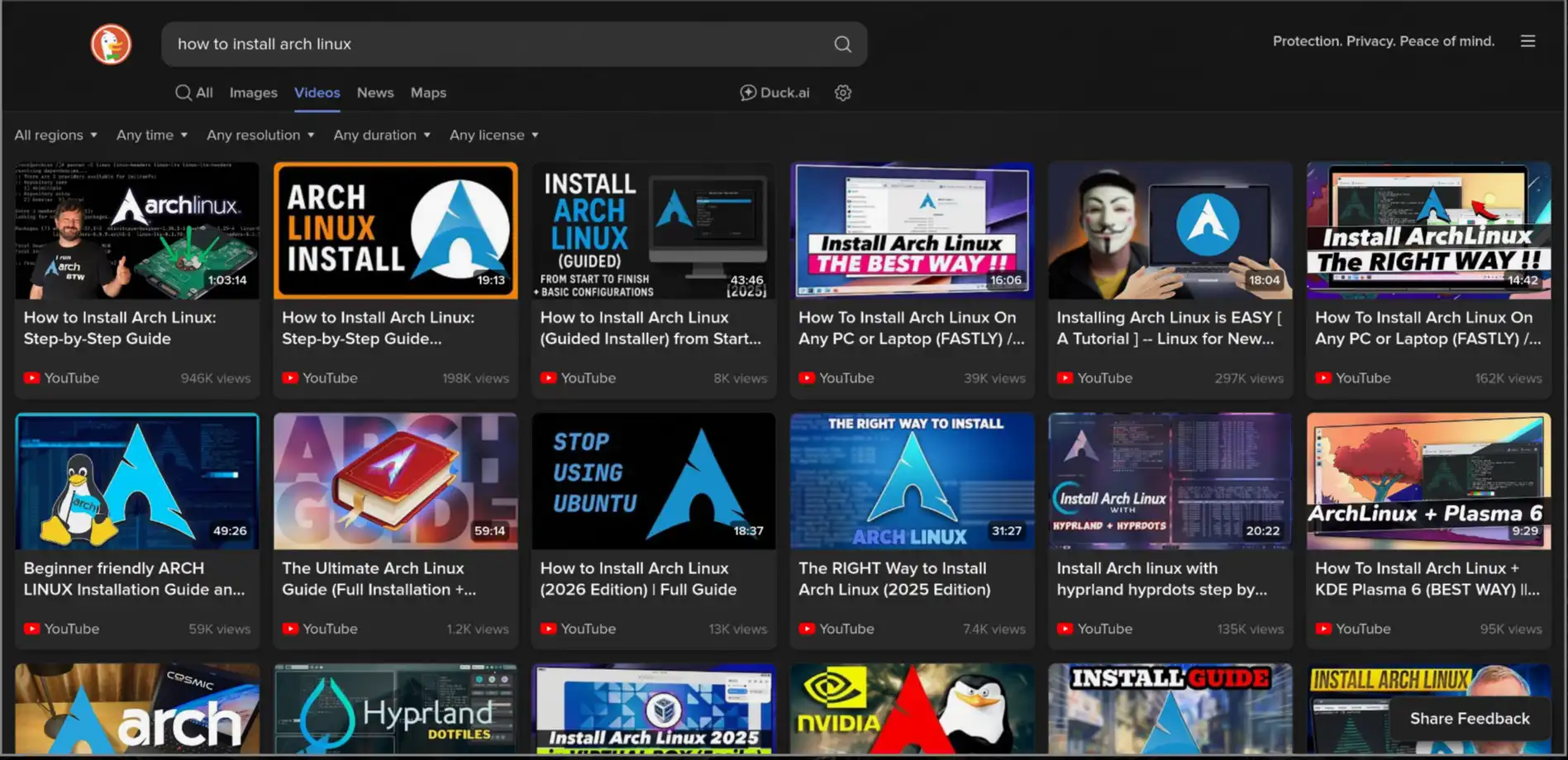Click YouTube icon under 135K views video

coord(1065,629)
